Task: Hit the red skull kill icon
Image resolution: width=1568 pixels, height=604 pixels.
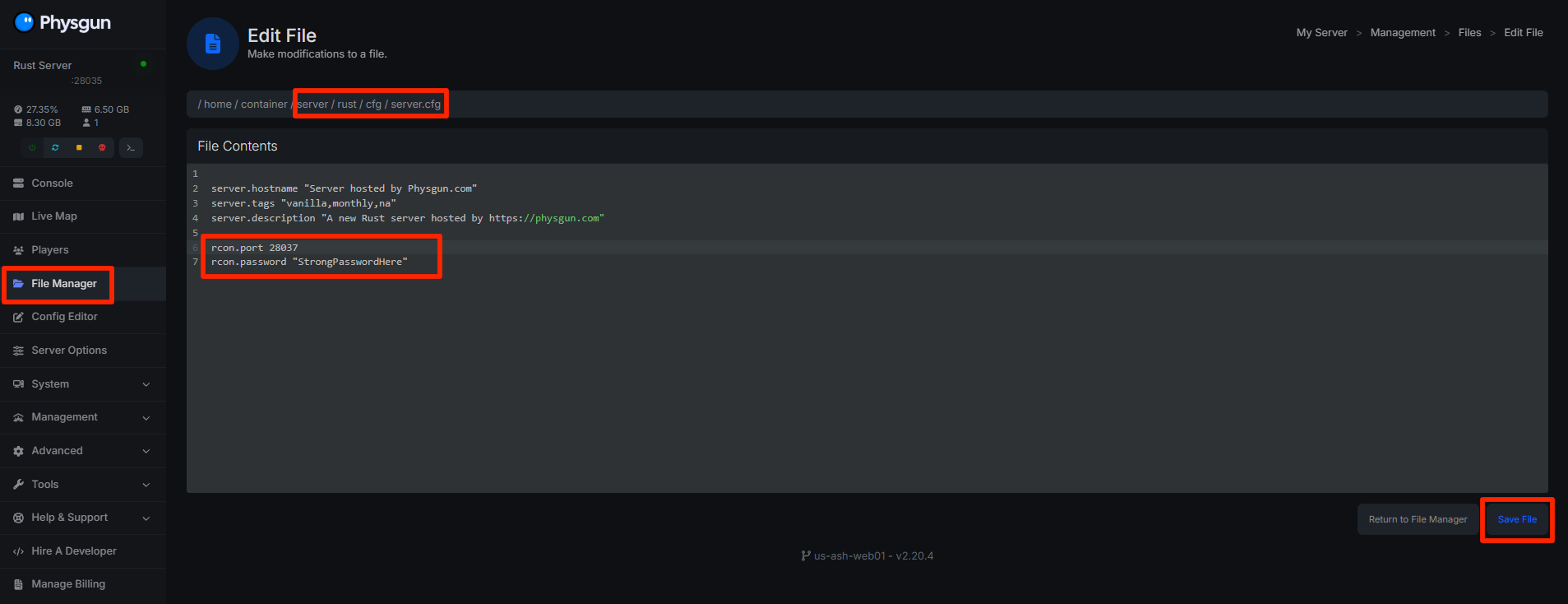Action: (102, 147)
